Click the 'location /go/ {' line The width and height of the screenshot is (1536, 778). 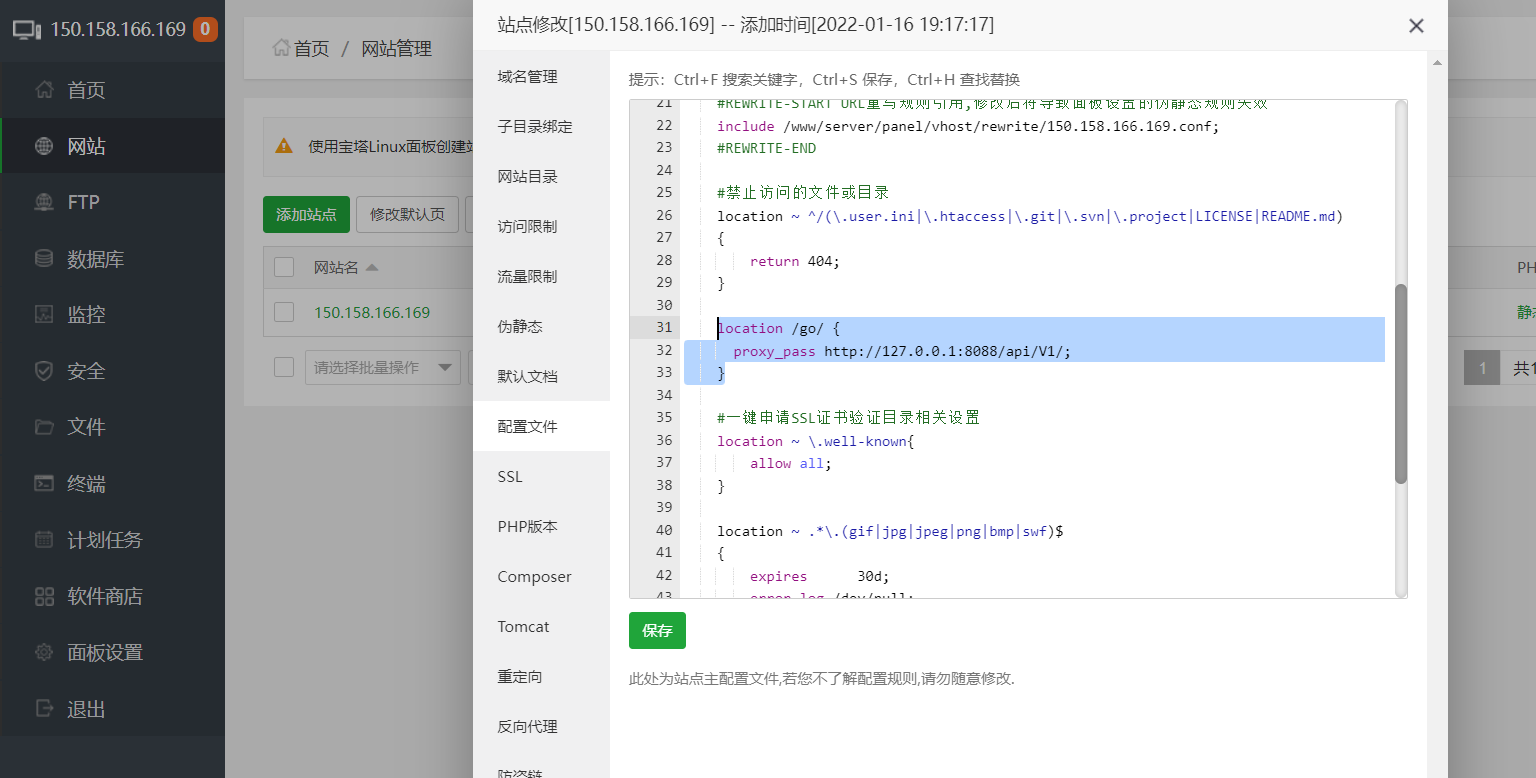tap(779, 328)
